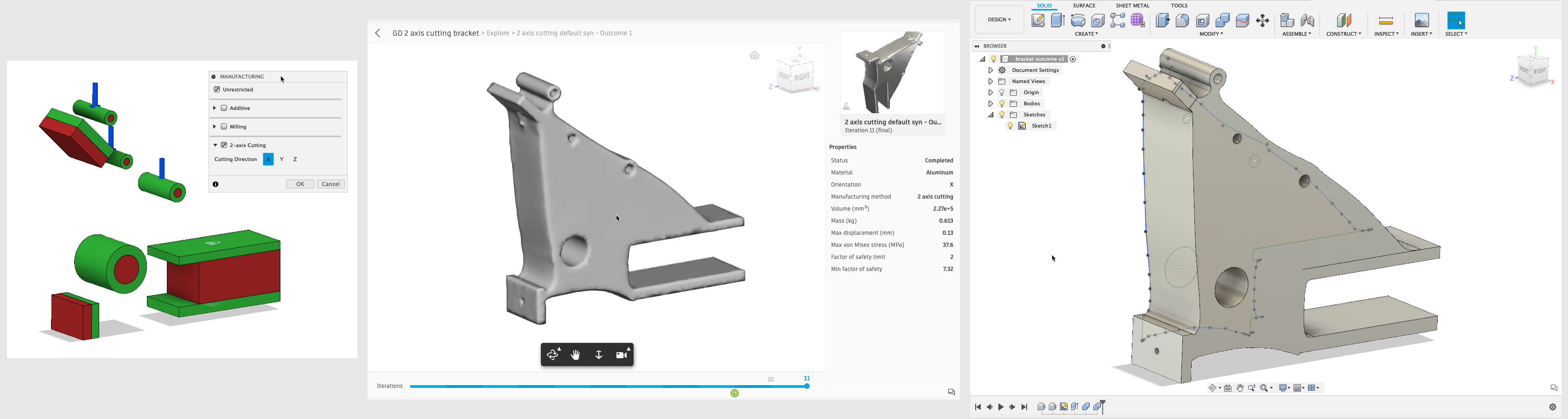Screen dimensions: 1568x419
Task: Click the Create Form purple mesh icon
Action: (1138, 20)
